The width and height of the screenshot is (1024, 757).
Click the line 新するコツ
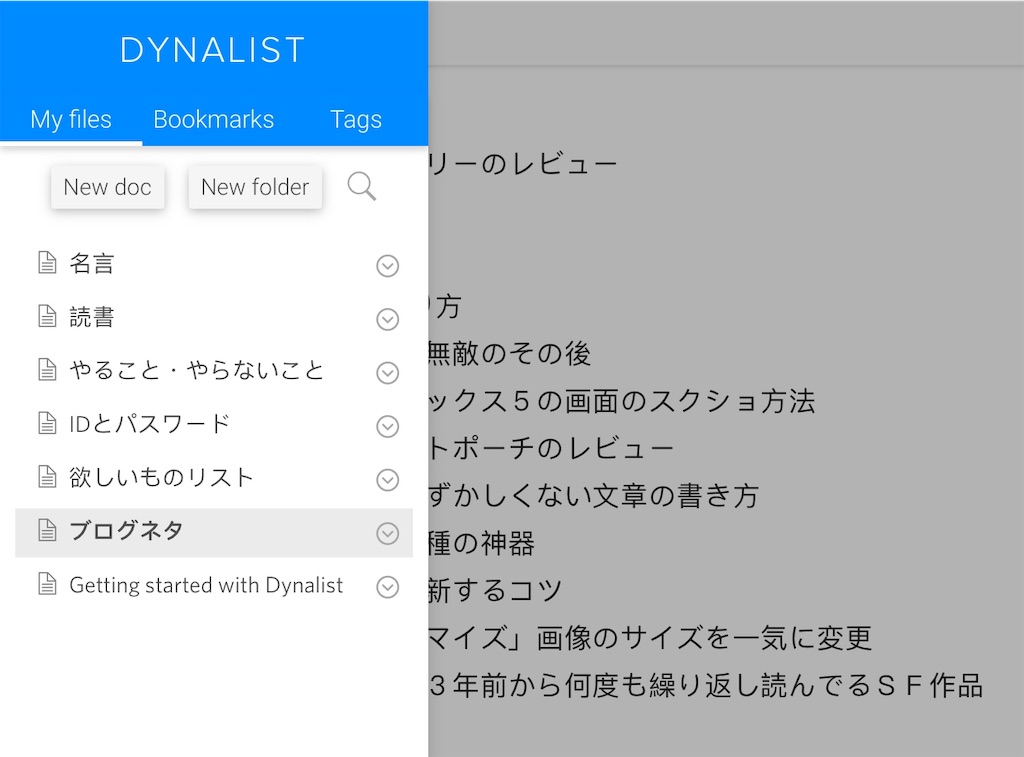tap(496, 590)
